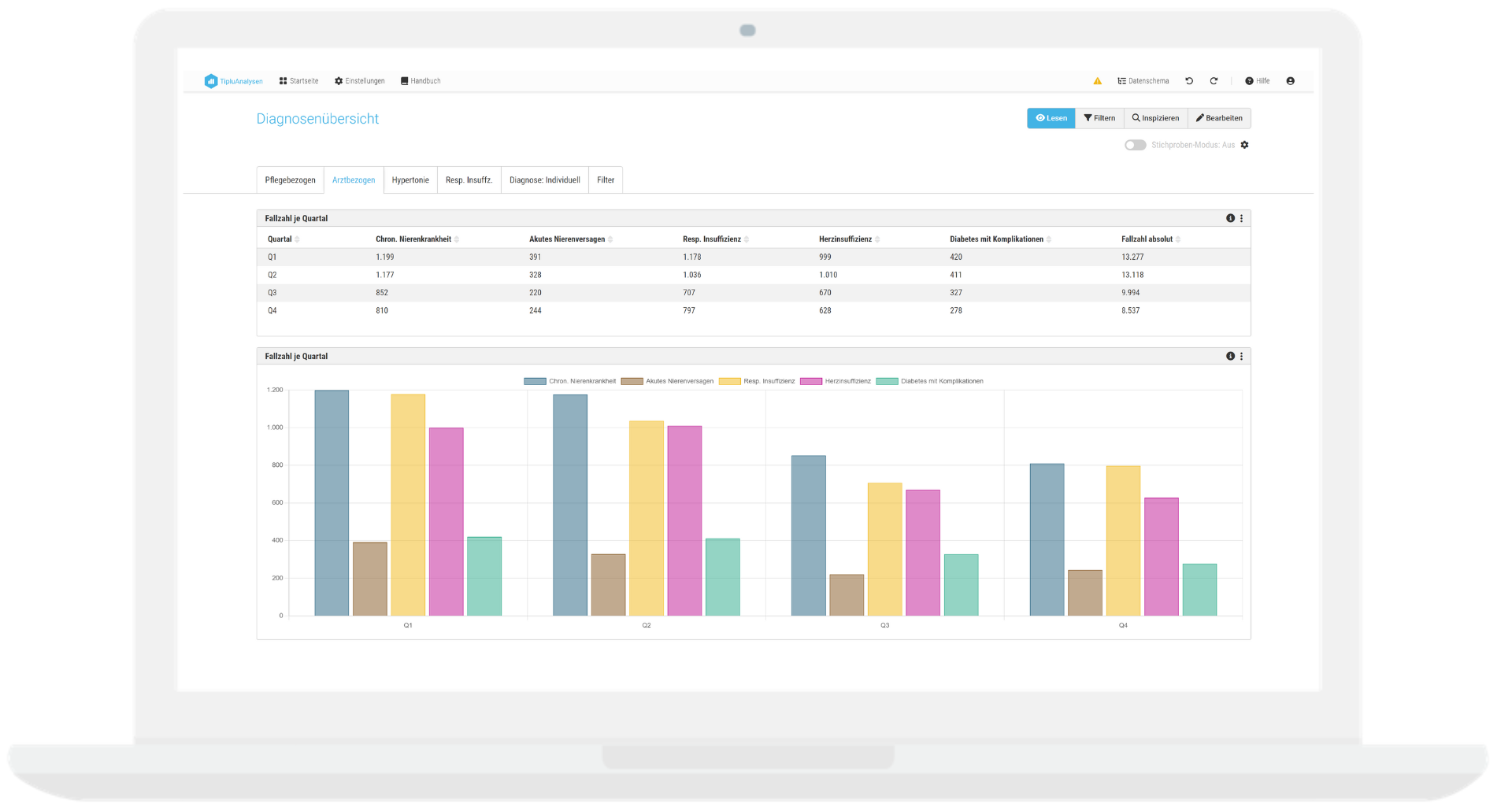Open the yellow warning triangle notification
Viewport: 1512px width, 811px height.
click(1097, 81)
